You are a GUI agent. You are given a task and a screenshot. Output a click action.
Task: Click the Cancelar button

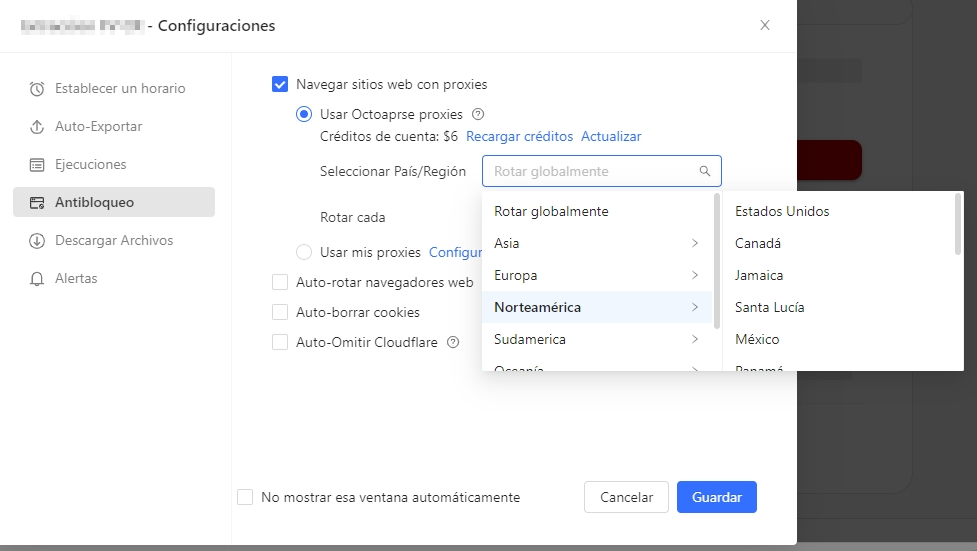tap(626, 497)
